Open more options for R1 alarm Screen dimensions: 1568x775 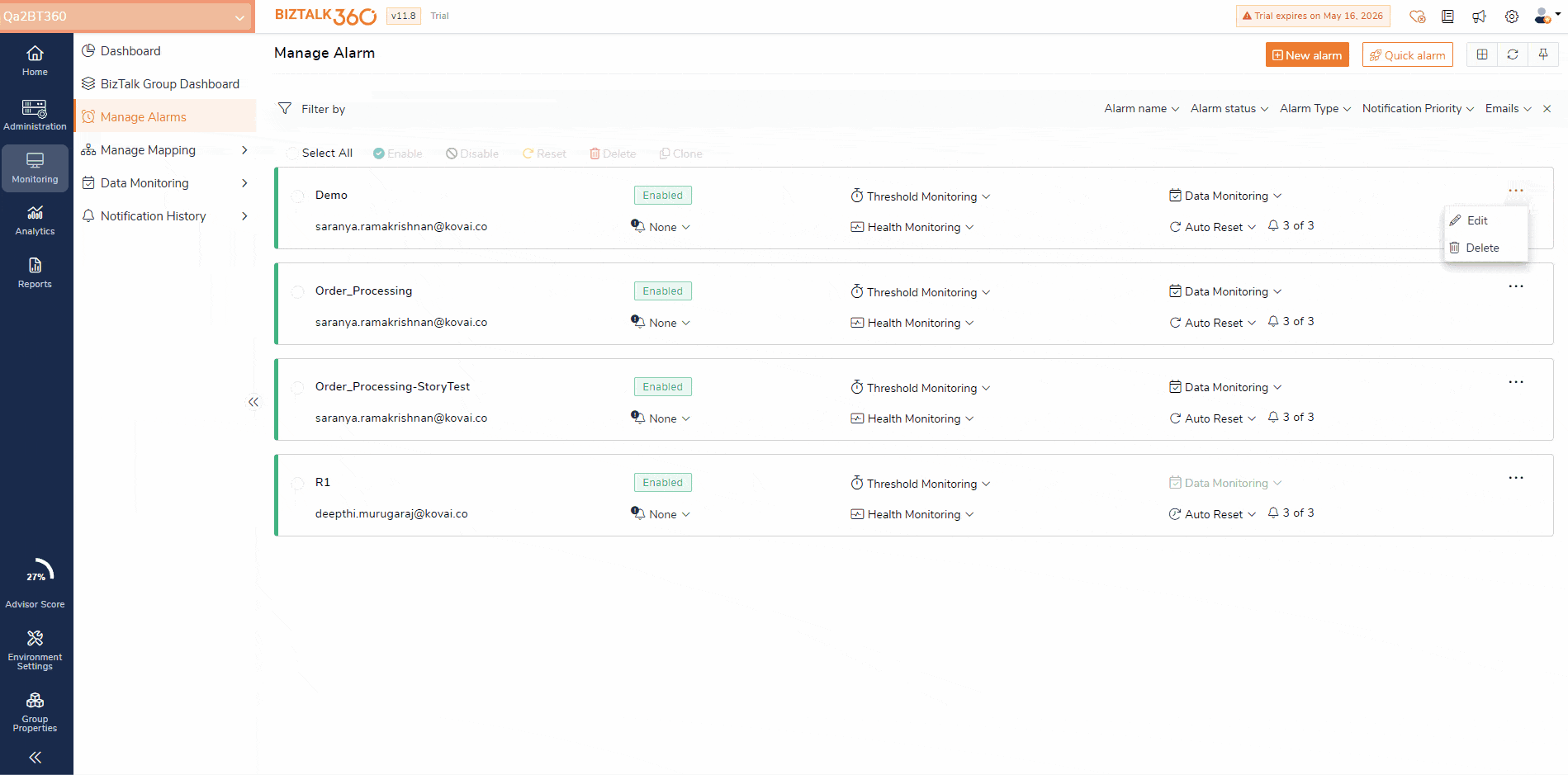[1516, 478]
